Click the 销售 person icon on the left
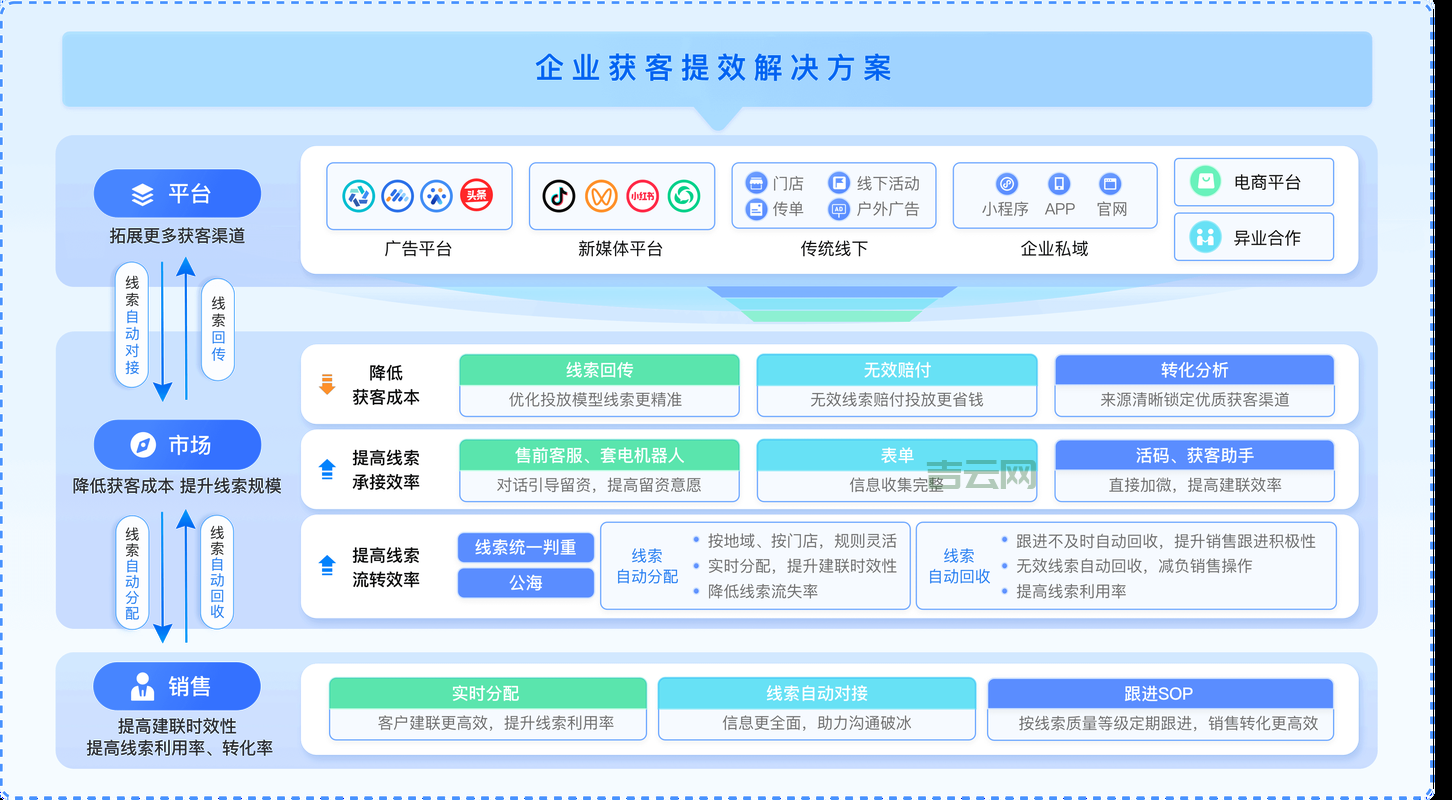The image size is (1452, 800). (144, 686)
